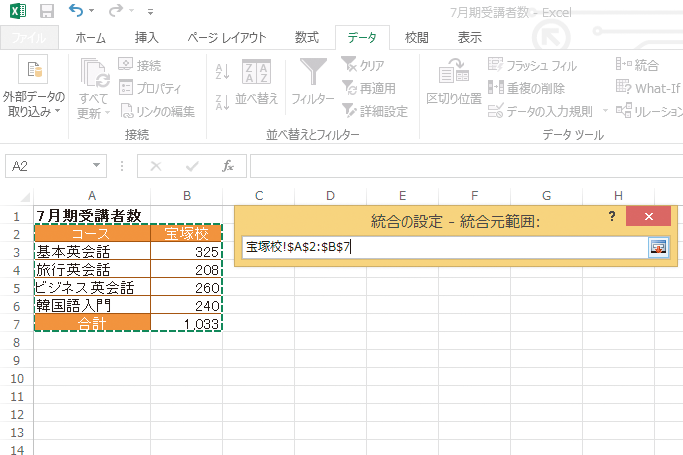Click the formula bar cancel X icon
Screen dimensions: 683x455
pos(156,166)
